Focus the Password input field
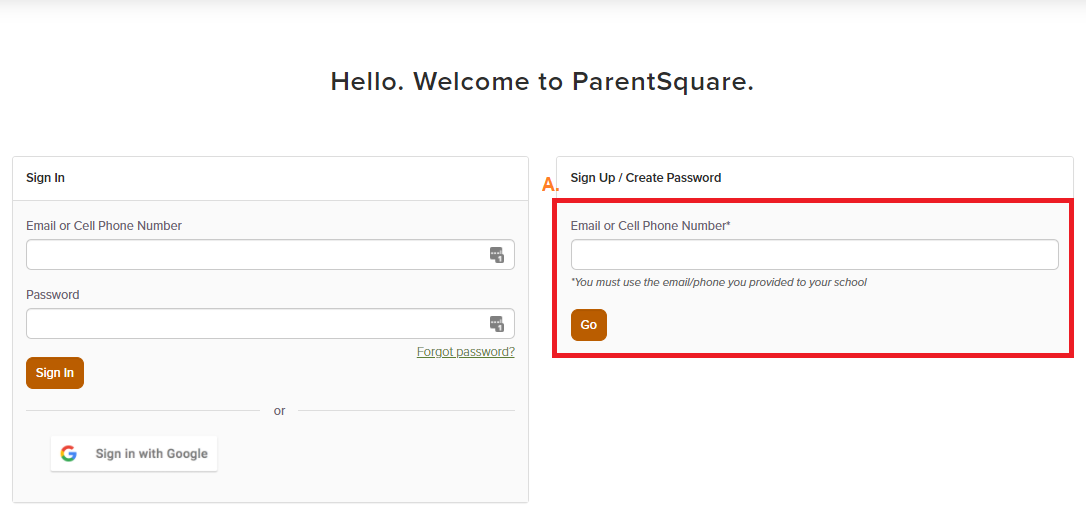Image resolution: width=1086 pixels, height=513 pixels. pos(270,323)
